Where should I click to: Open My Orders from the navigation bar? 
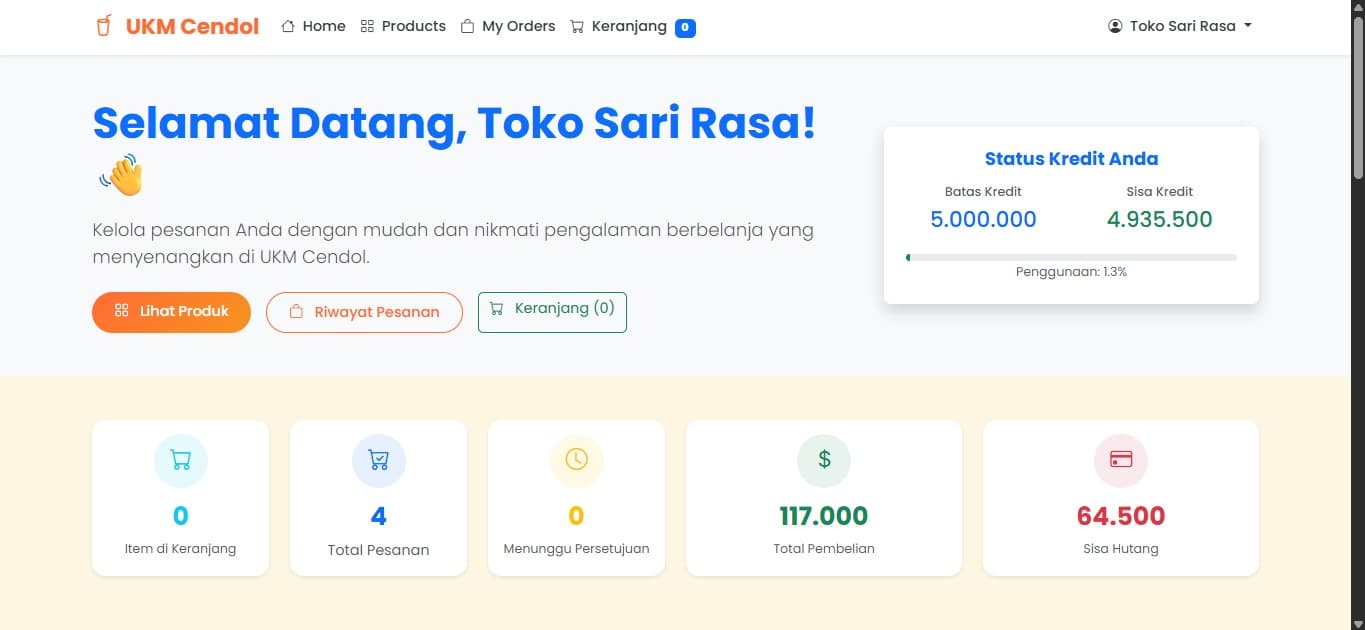[x=519, y=26]
